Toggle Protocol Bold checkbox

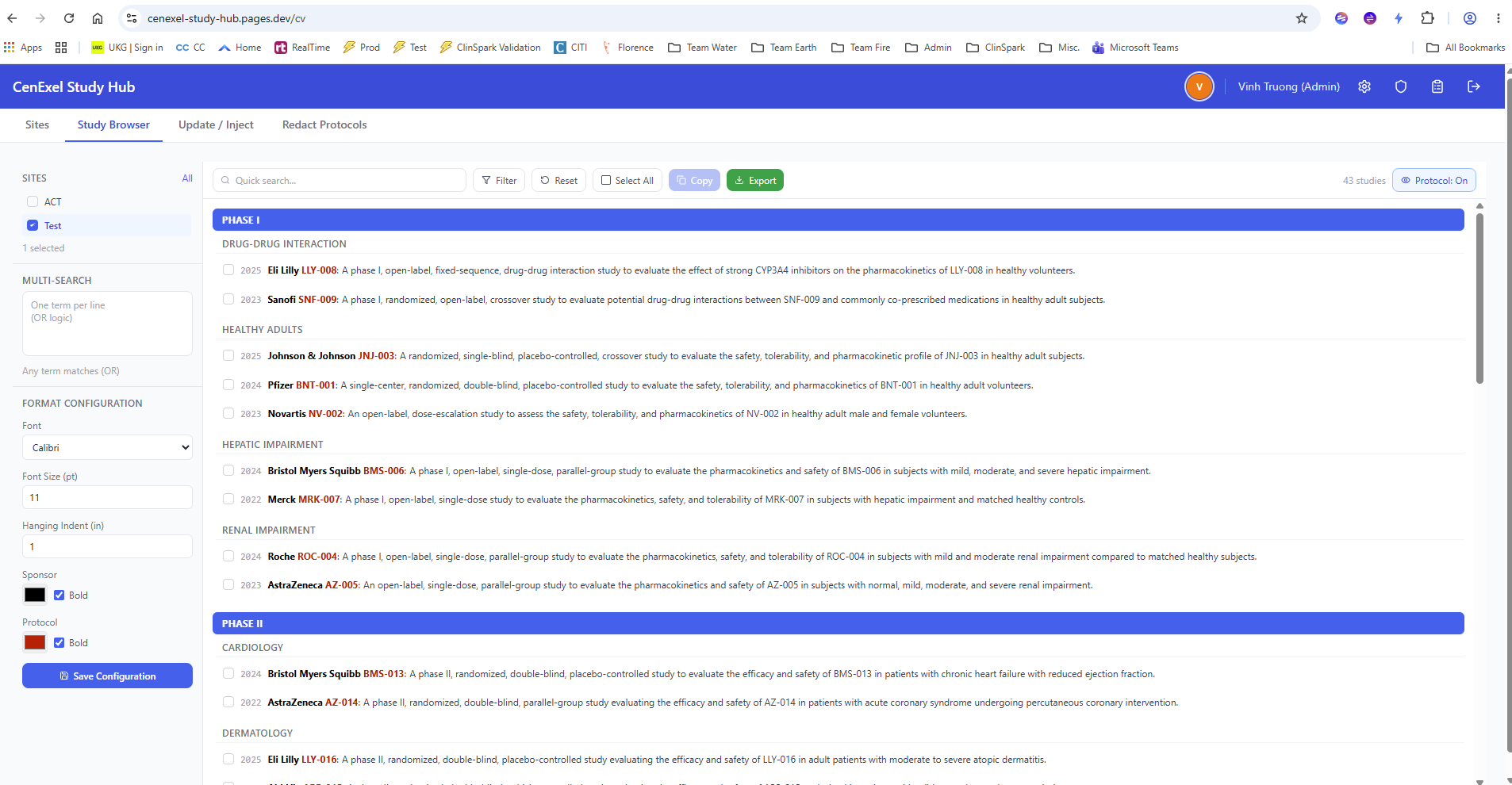click(59, 643)
